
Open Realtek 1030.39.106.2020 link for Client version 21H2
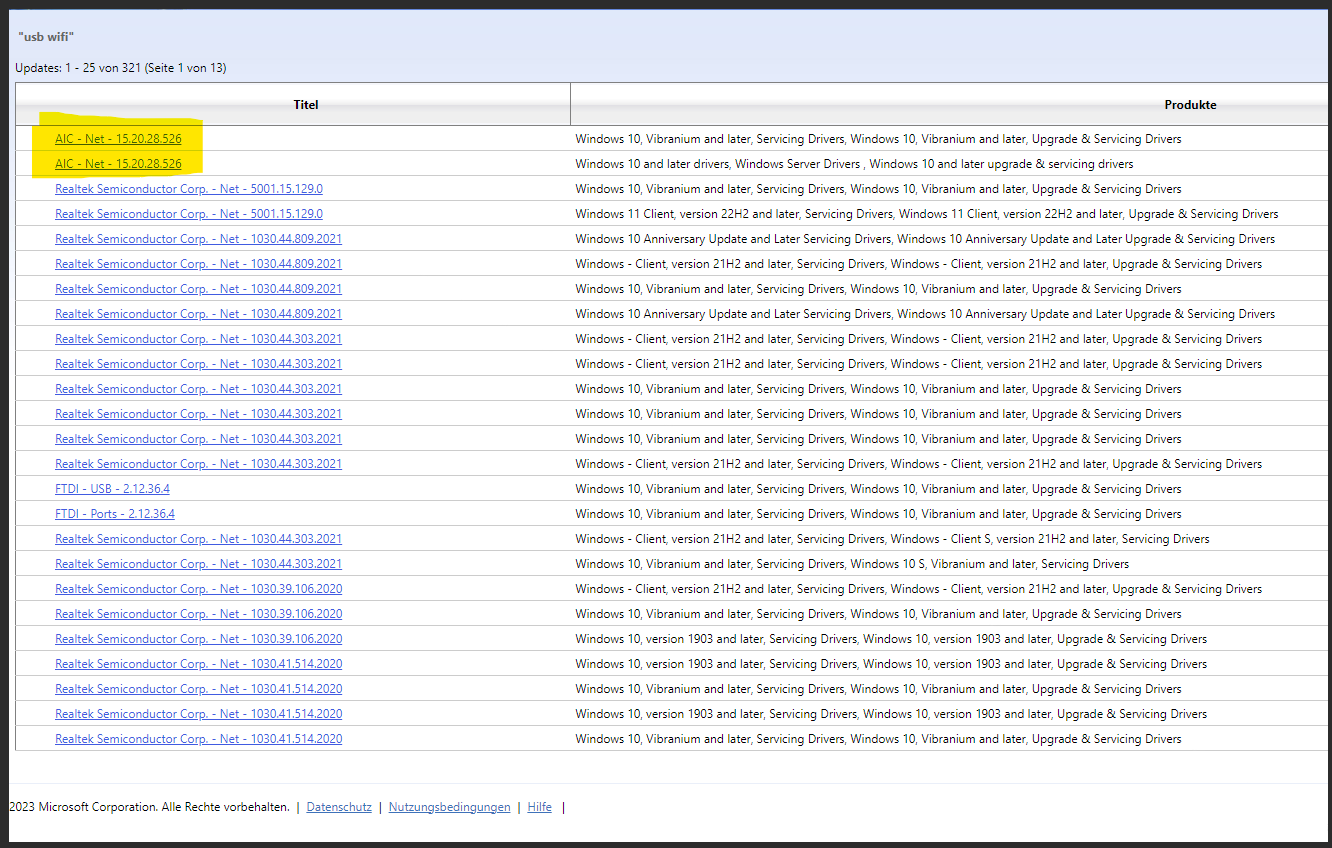[198, 589]
